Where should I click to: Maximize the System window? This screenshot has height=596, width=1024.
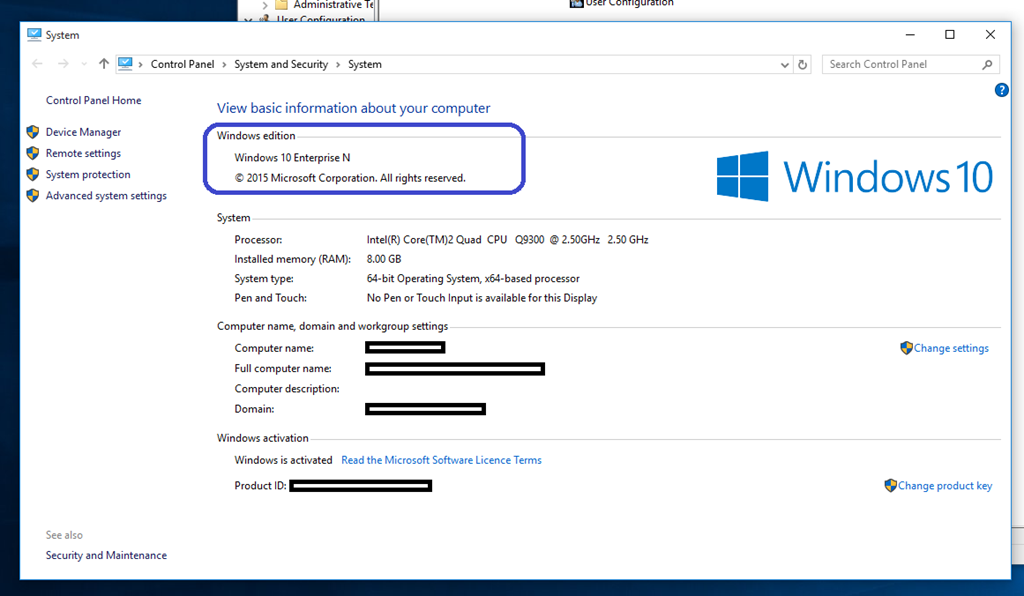click(950, 35)
